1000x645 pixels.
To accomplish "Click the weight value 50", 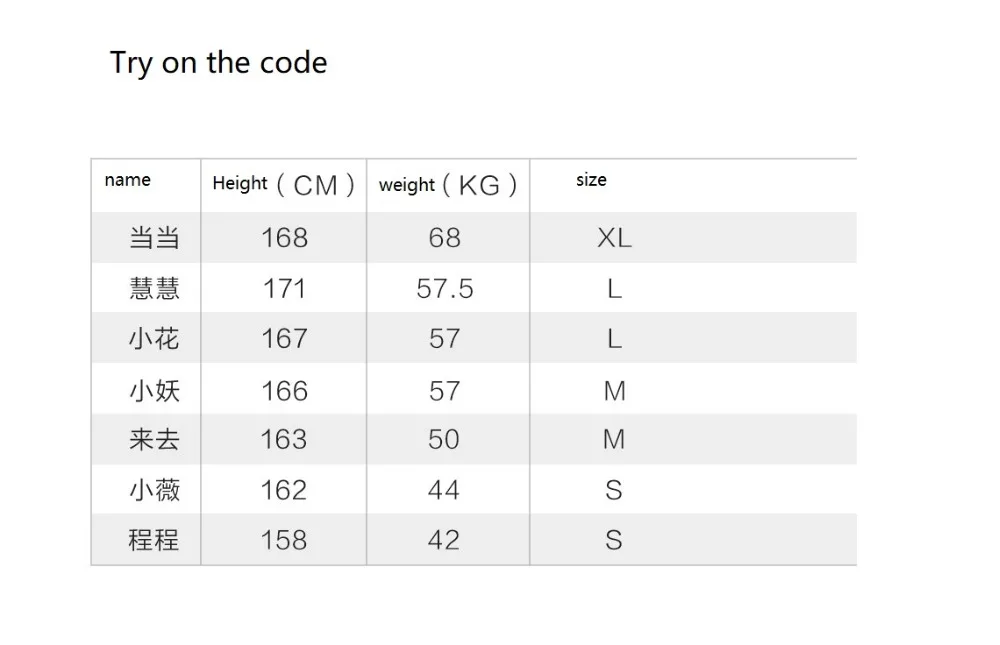I will (444, 439).
